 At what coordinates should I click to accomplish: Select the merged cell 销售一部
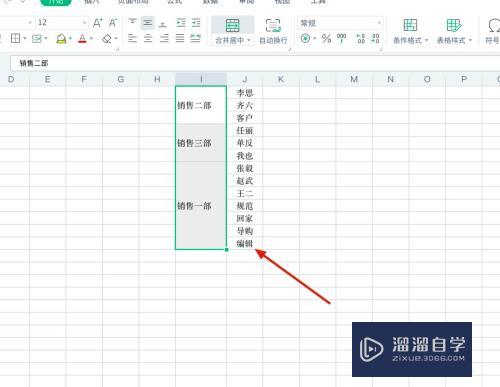201,206
